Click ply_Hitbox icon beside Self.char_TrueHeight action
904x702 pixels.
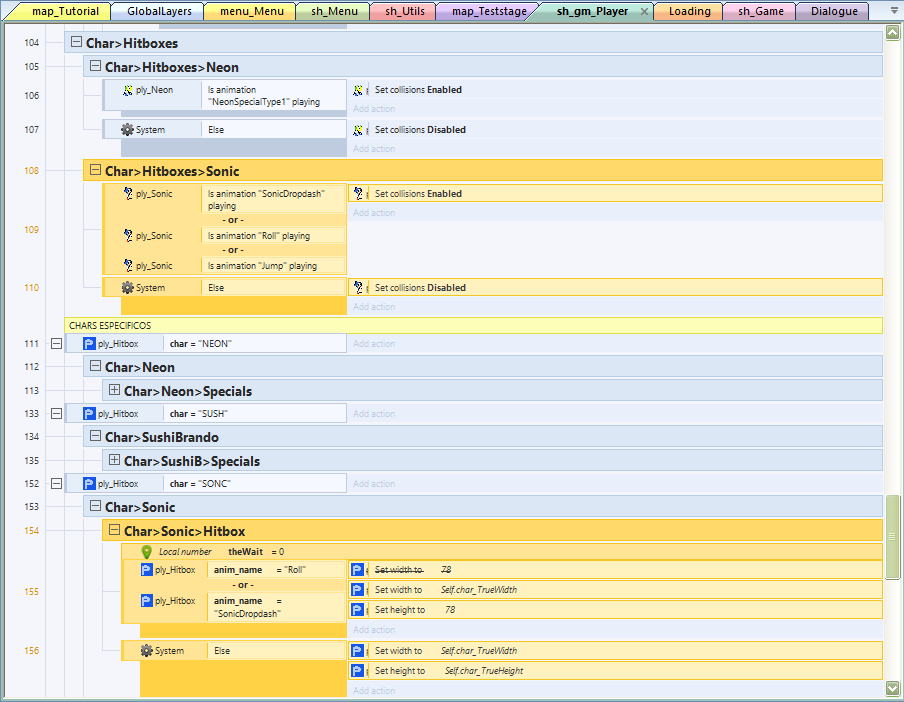(358, 671)
